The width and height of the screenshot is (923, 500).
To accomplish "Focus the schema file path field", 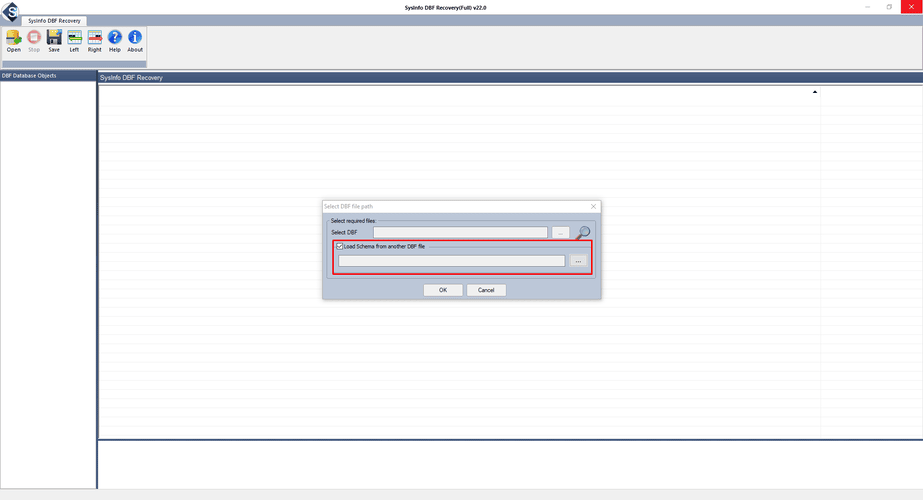I will (451, 261).
